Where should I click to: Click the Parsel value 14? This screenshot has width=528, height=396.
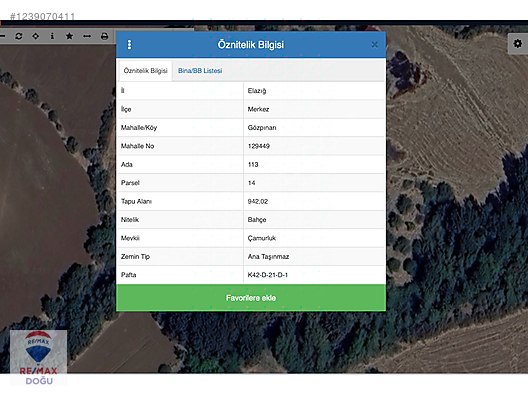(252, 183)
